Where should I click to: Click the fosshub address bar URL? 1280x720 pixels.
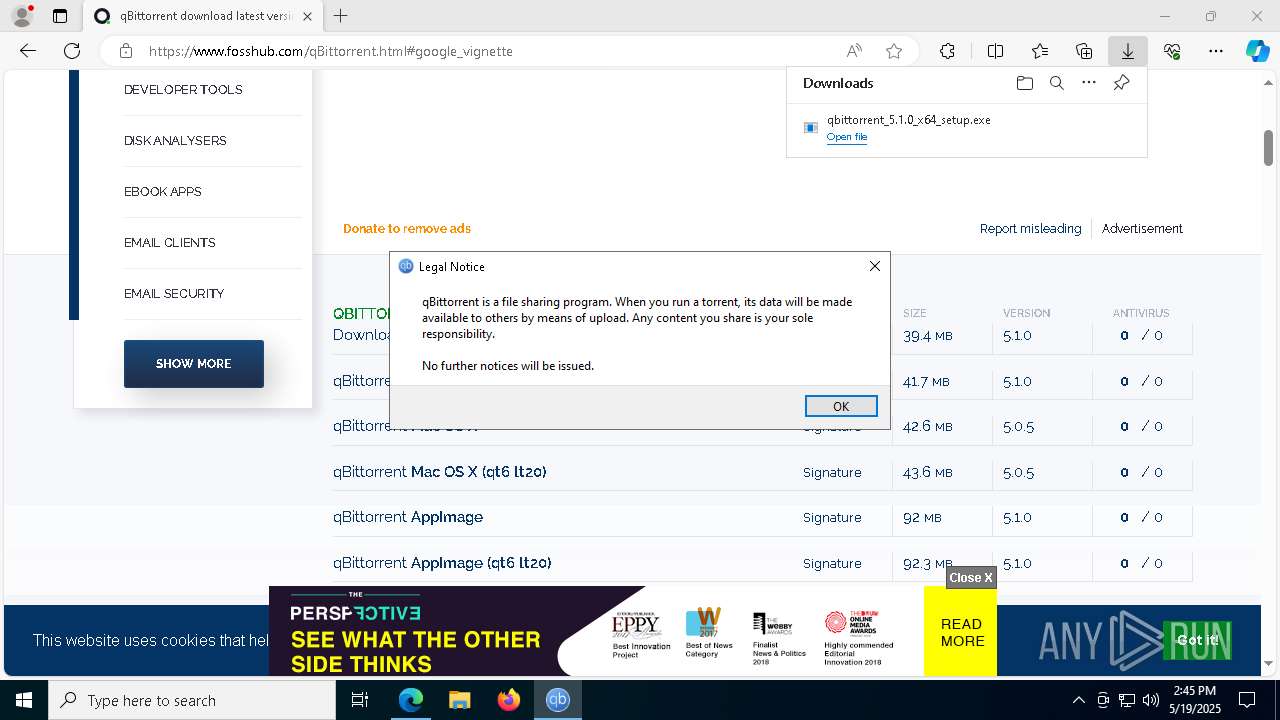pos(330,51)
